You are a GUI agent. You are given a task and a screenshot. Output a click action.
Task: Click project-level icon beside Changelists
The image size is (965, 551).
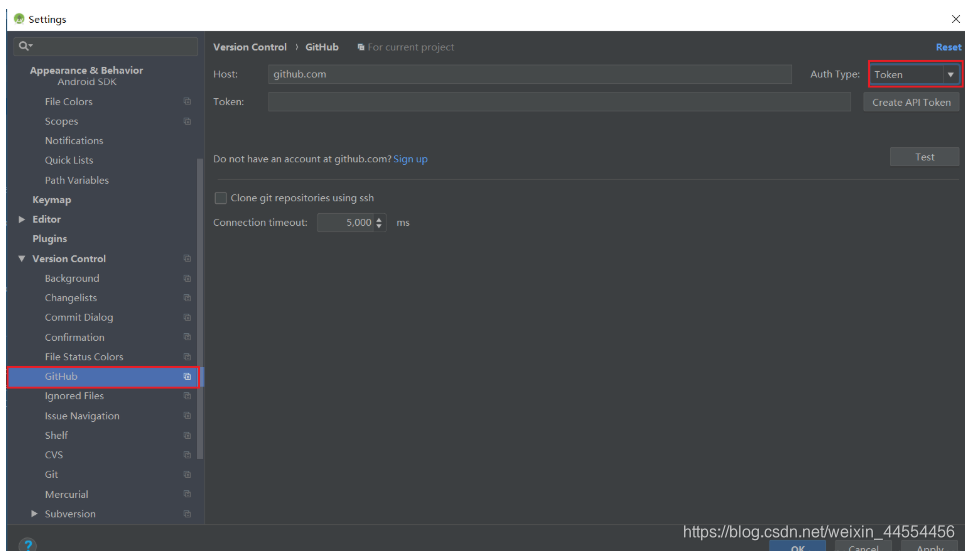pyautogui.click(x=187, y=297)
